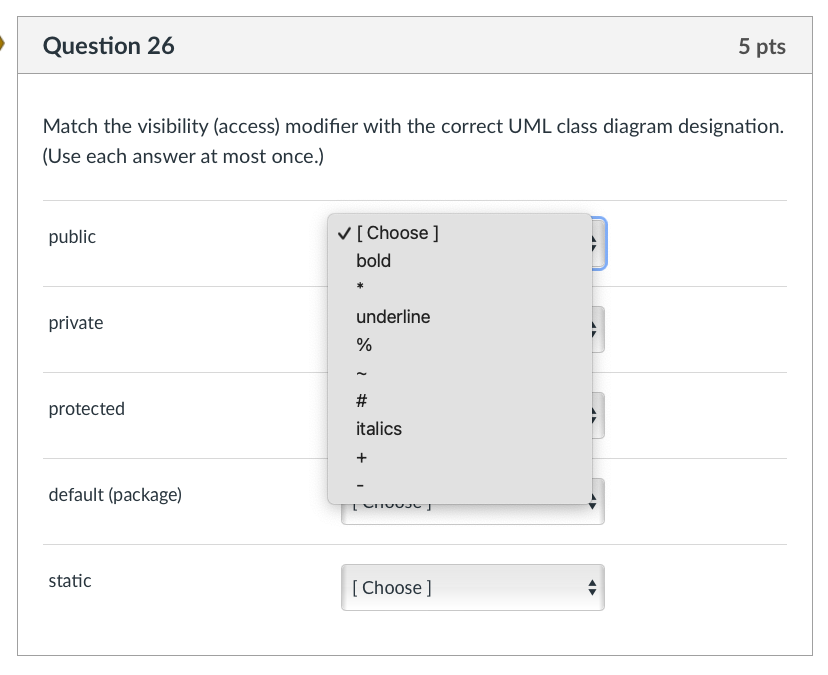Click the 'Question 26' heading
The width and height of the screenshot is (828, 675).
pos(108,46)
